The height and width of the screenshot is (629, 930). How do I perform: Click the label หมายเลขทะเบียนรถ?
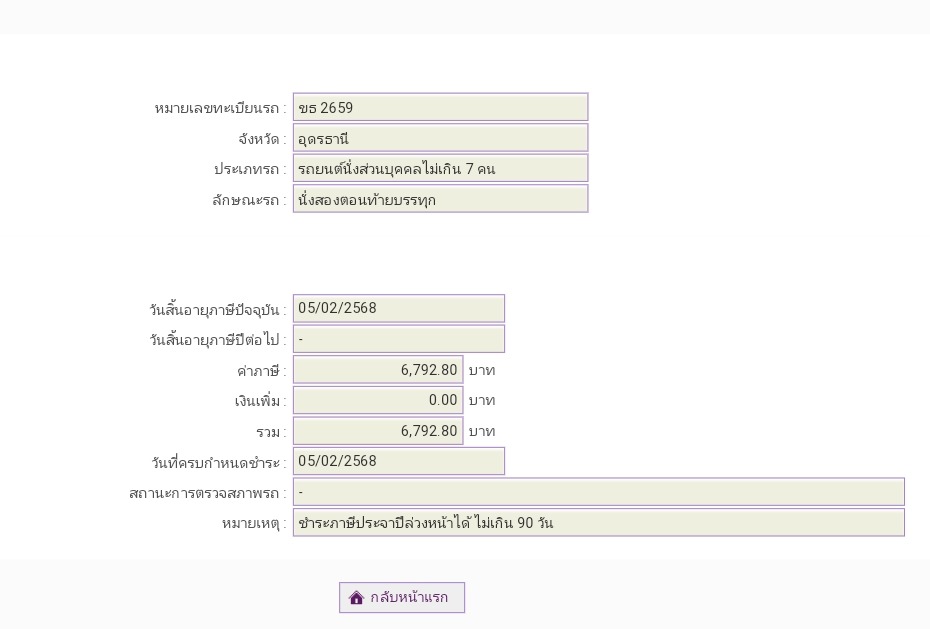[x=220, y=108]
